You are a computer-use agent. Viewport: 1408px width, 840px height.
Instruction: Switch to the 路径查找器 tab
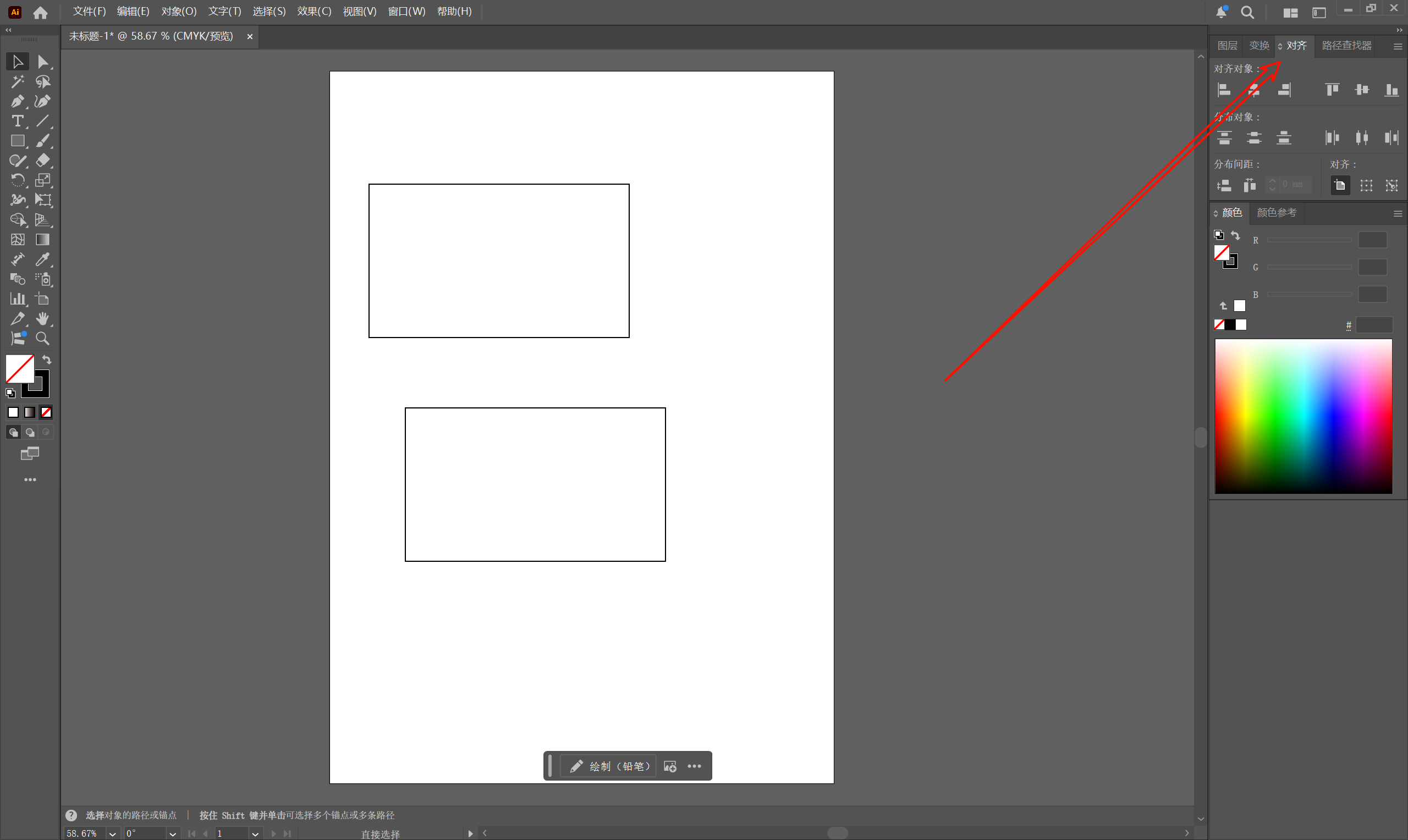pyautogui.click(x=1346, y=45)
